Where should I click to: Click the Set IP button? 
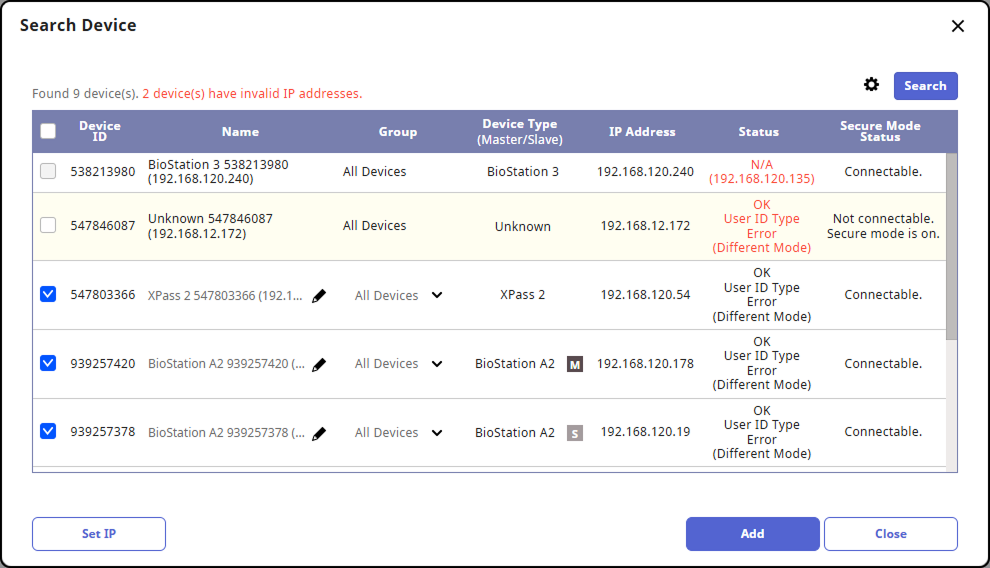(x=99, y=534)
